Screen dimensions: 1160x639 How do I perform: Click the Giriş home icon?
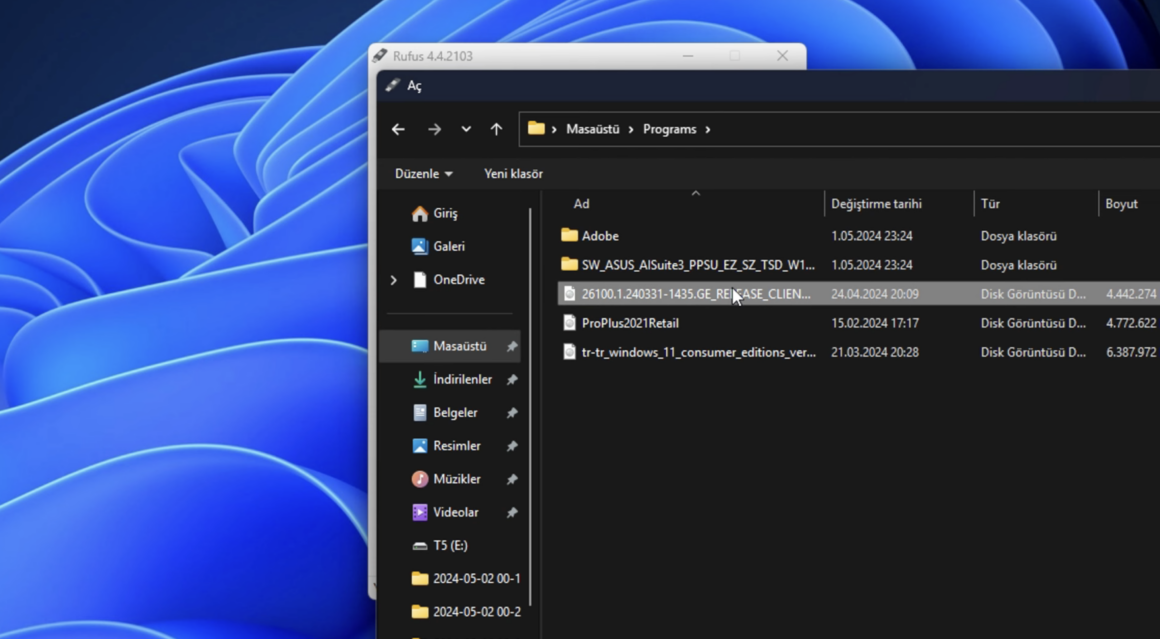coord(419,214)
